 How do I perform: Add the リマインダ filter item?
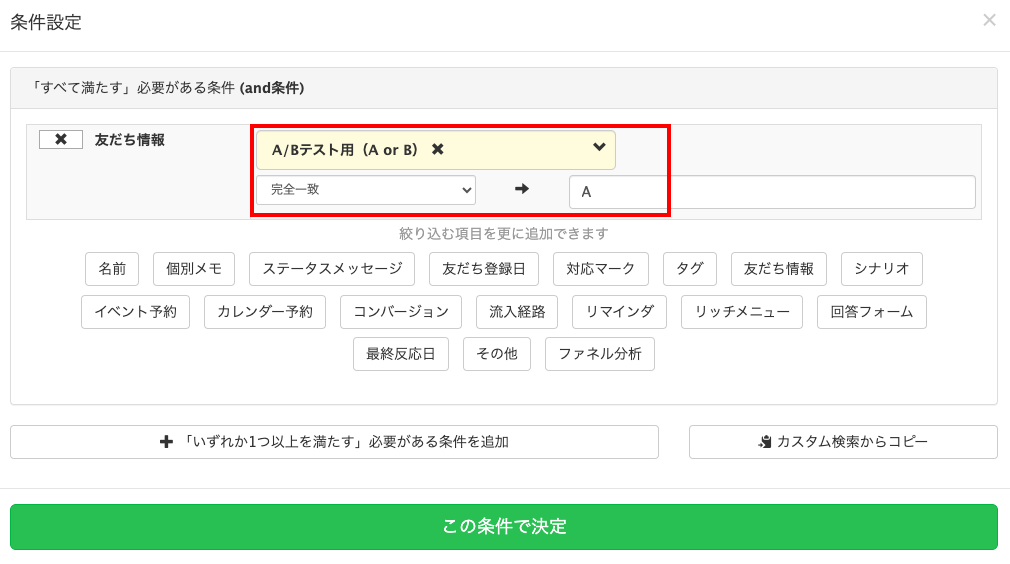(x=619, y=312)
